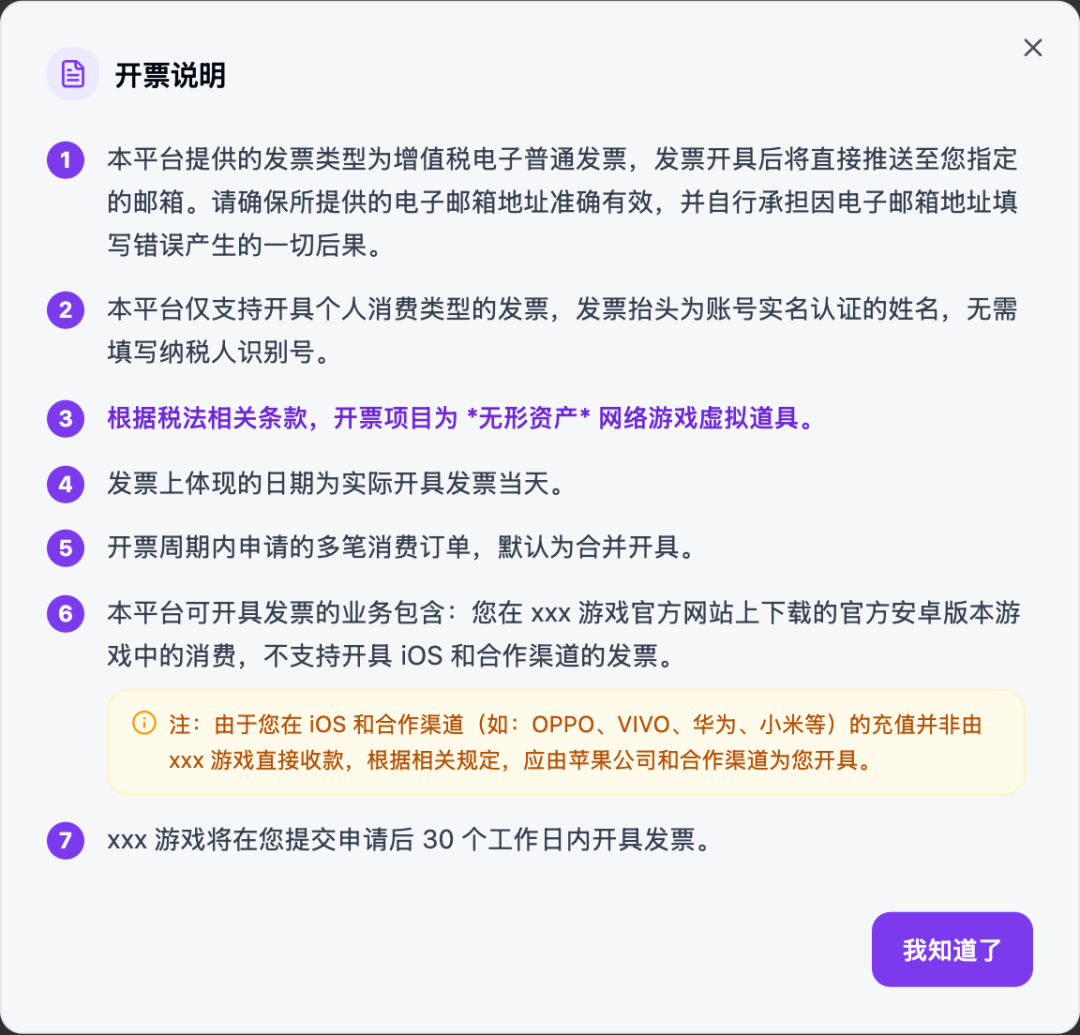Click the orange info icon in the note
1080x1035 pixels.
(x=144, y=723)
